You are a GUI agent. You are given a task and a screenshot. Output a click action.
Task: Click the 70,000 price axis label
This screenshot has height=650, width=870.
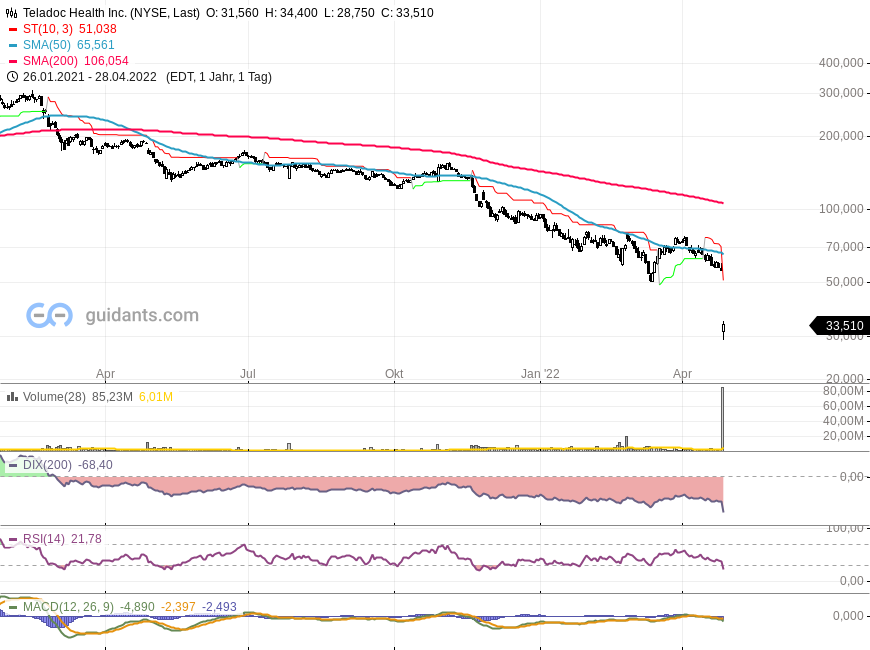(844, 246)
